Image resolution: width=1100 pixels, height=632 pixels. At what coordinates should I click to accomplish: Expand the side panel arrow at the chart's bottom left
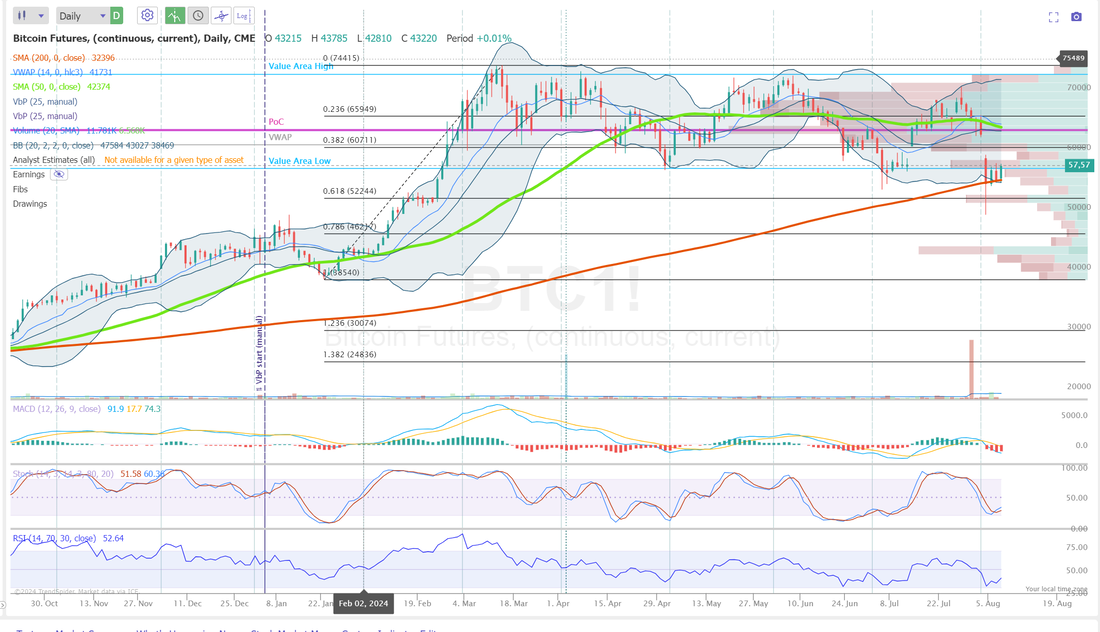[3, 605]
